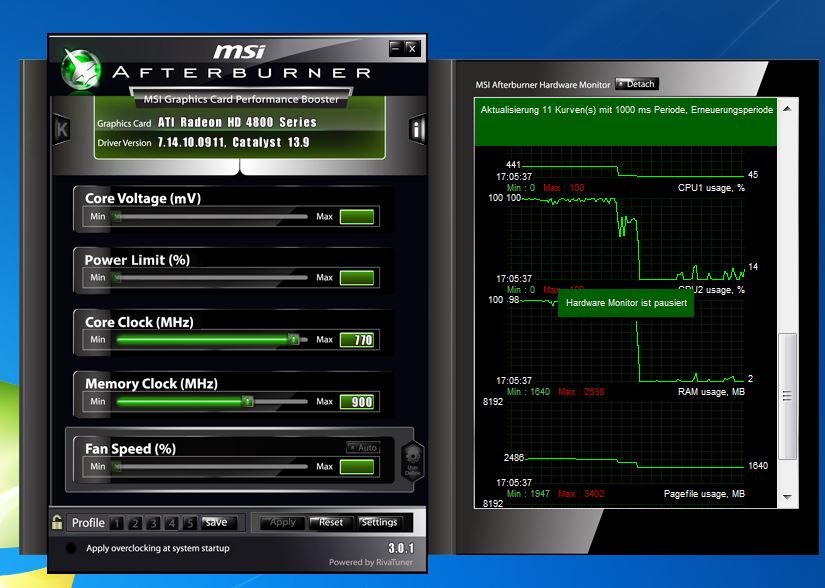Click the Core Clock slider handle
This screenshot has height=588, width=825.
point(294,340)
